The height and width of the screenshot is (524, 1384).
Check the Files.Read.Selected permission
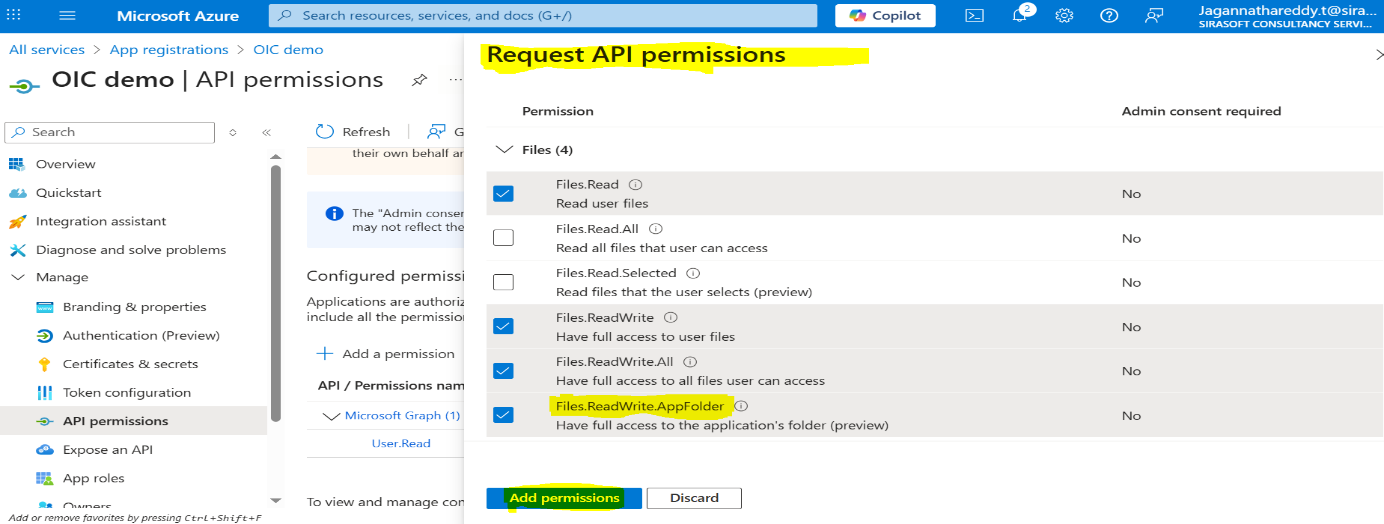coord(503,282)
